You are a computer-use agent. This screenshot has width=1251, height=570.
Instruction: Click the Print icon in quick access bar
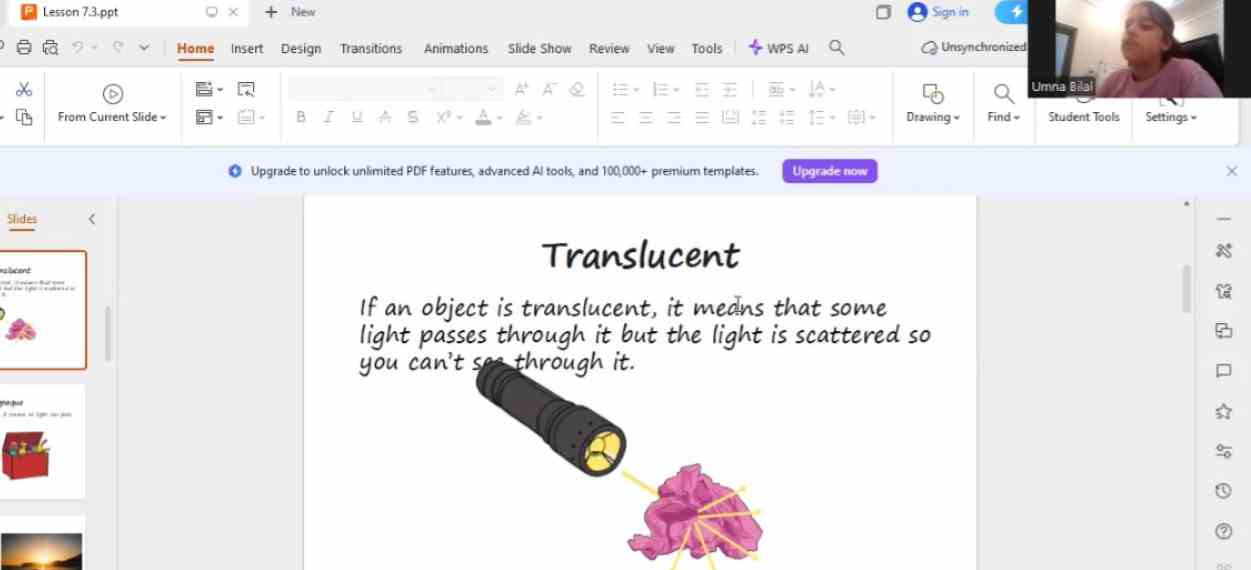[x=24, y=48]
